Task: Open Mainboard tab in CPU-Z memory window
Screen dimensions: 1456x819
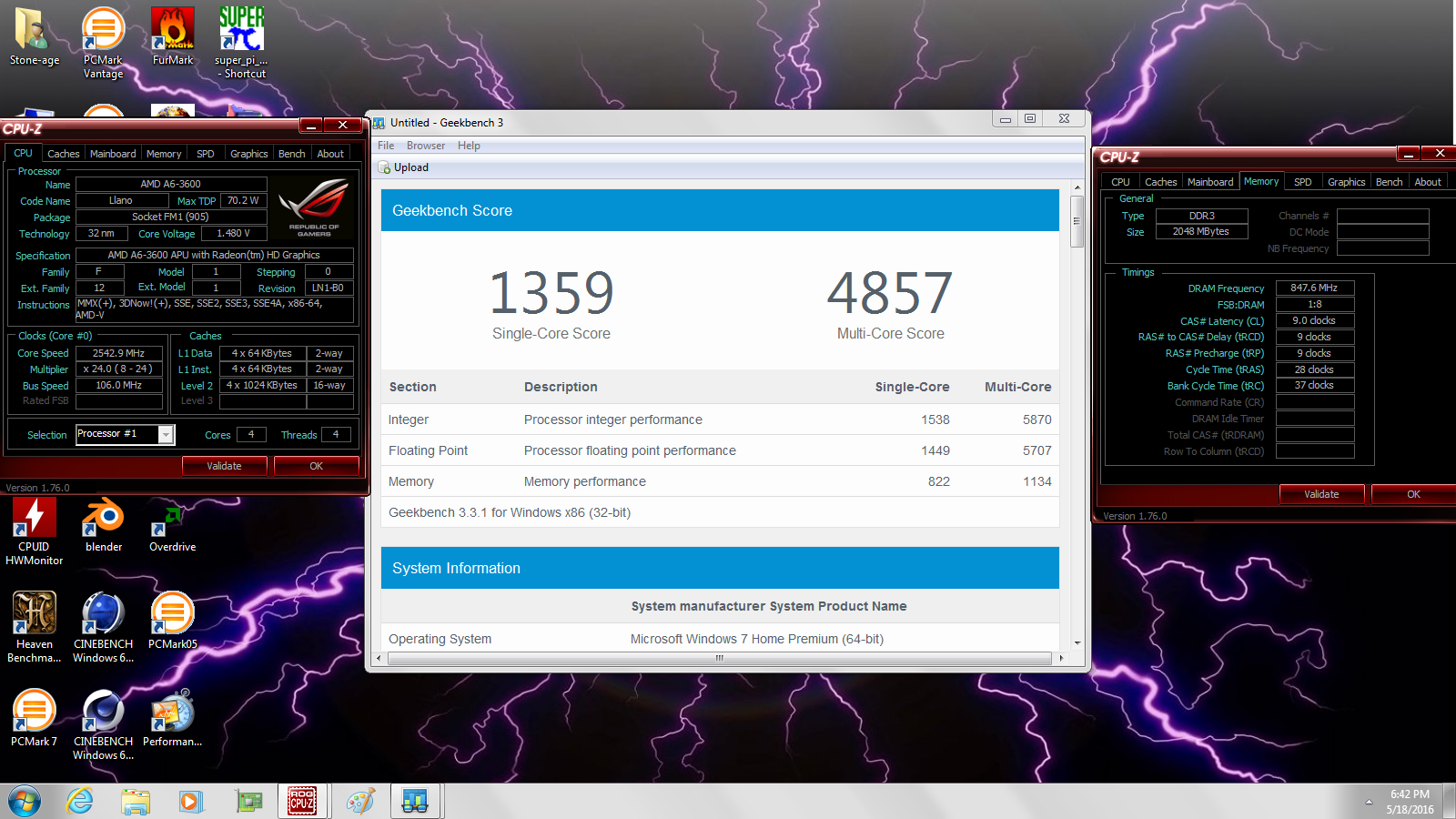Action: [1210, 182]
